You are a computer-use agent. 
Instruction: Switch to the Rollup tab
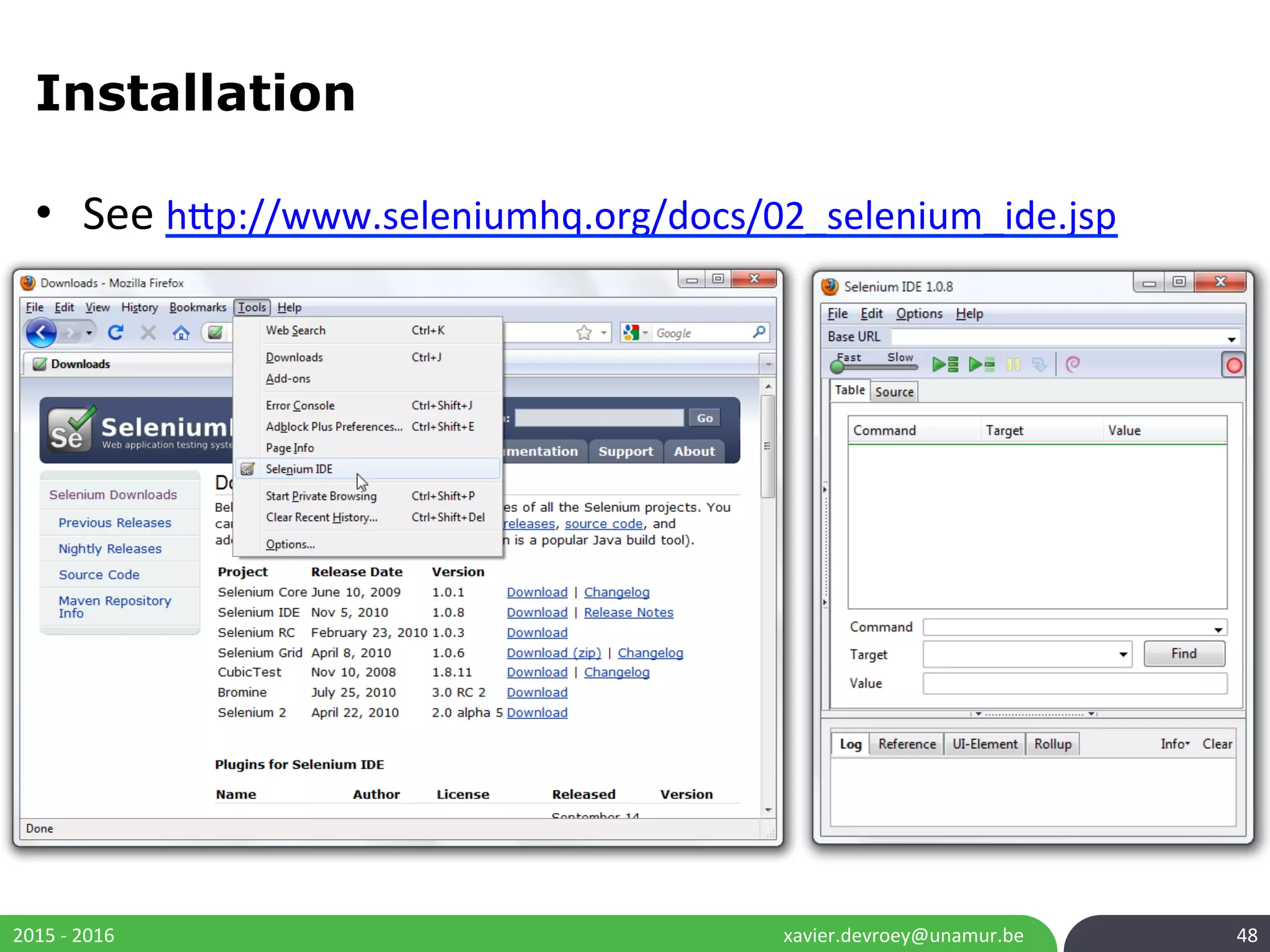coord(1052,744)
